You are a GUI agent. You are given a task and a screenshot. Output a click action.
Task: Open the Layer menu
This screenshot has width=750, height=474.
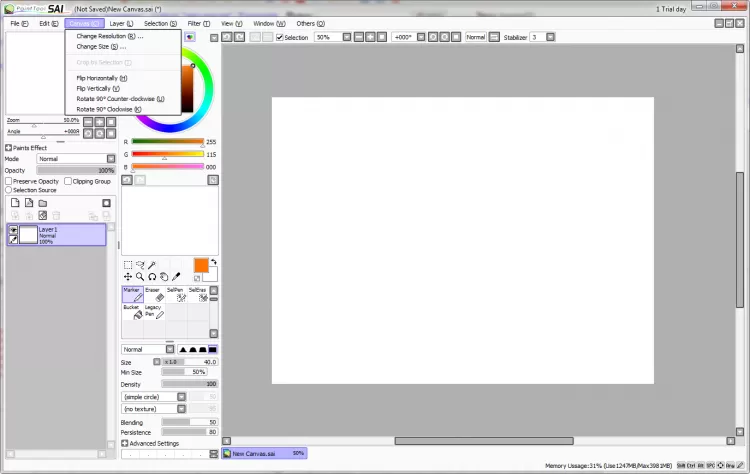tap(121, 23)
